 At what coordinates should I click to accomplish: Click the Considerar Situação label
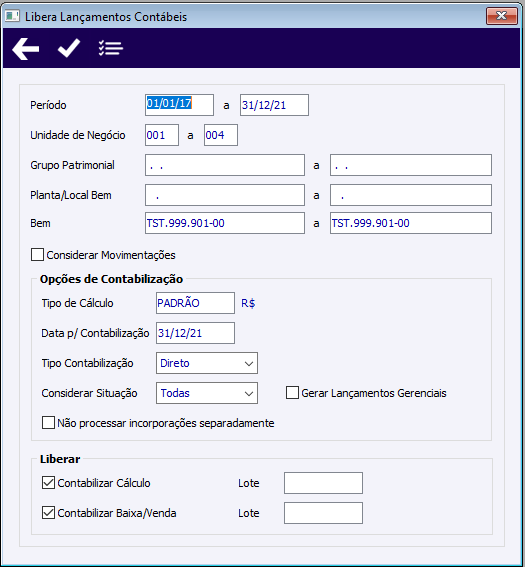coord(89,393)
